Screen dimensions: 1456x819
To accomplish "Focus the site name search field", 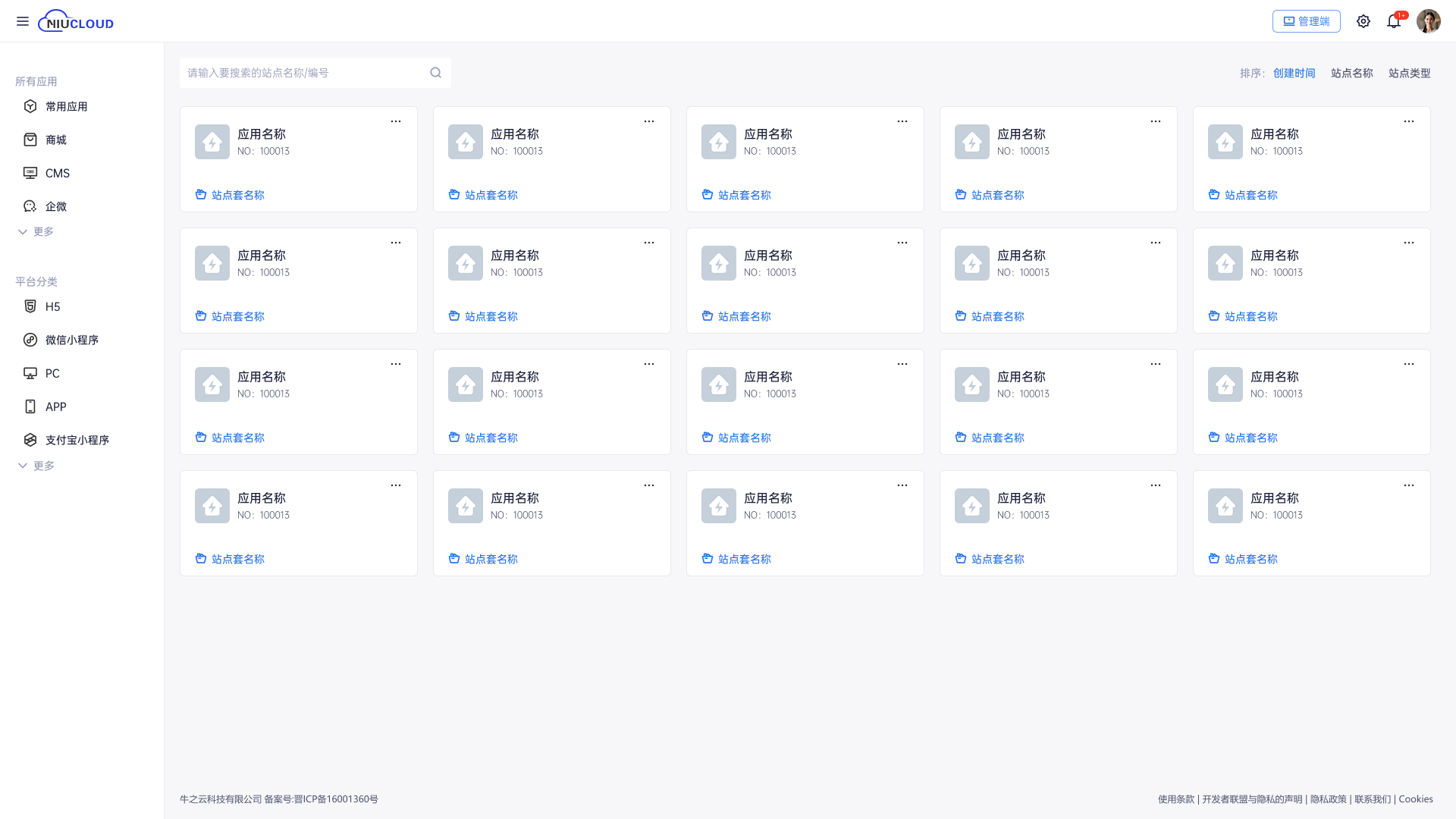I will pos(303,73).
